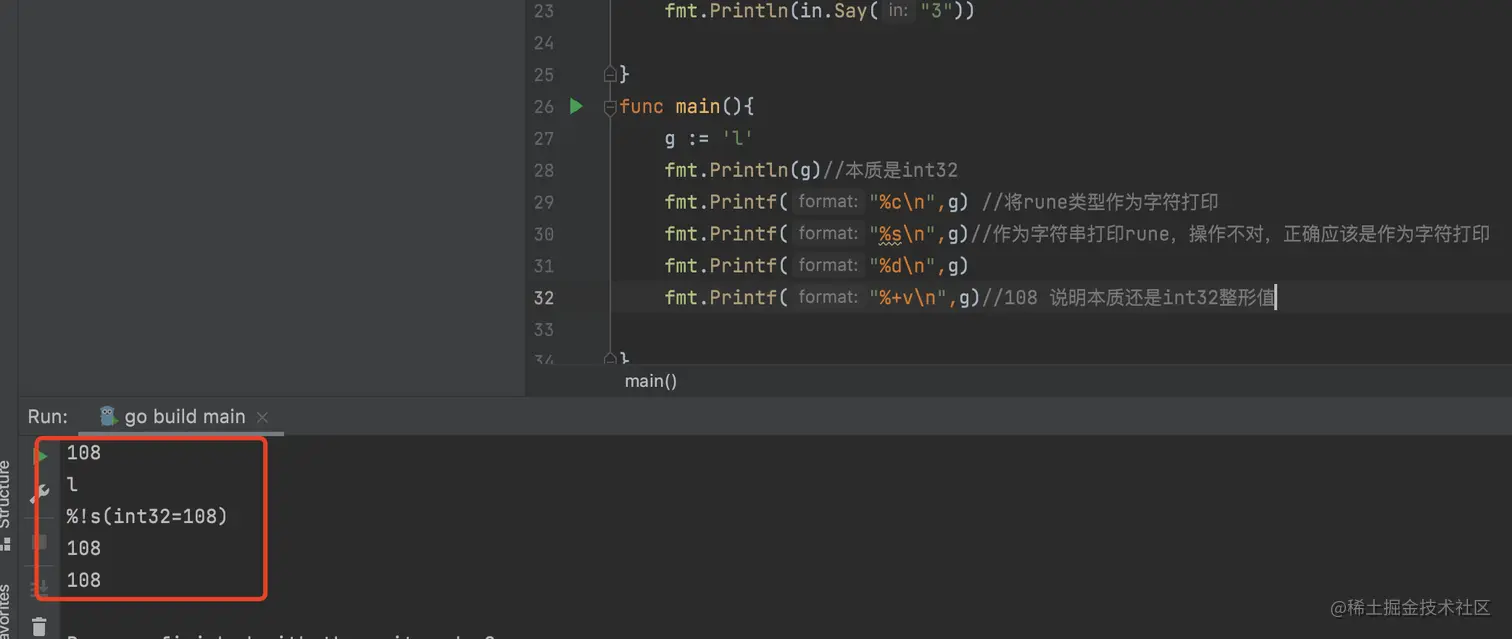Click comment 将rune类型作为字符打印
Image resolution: width=1512 pixels, height=639 pixels.
tap(1100, 202)
